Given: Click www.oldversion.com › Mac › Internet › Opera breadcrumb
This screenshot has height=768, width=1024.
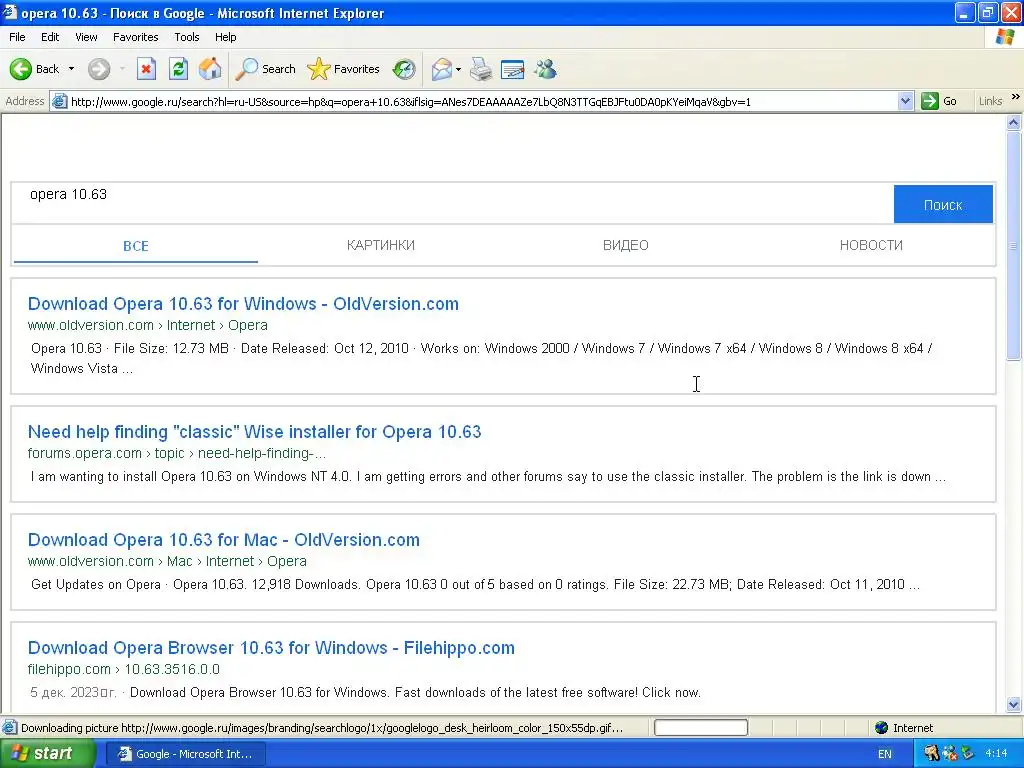Looking at the screenshot, I should [167, 561].
